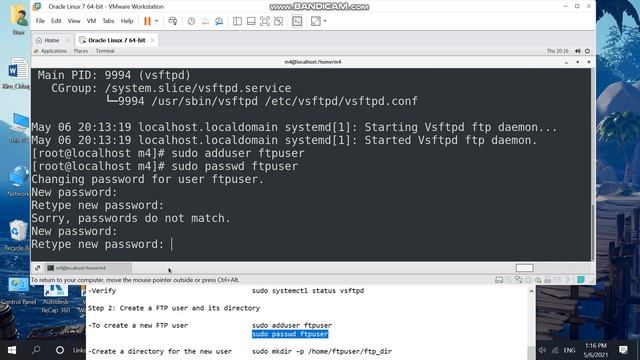
Task: Open the stretch guest dropdown arrow
Action: 325,21
